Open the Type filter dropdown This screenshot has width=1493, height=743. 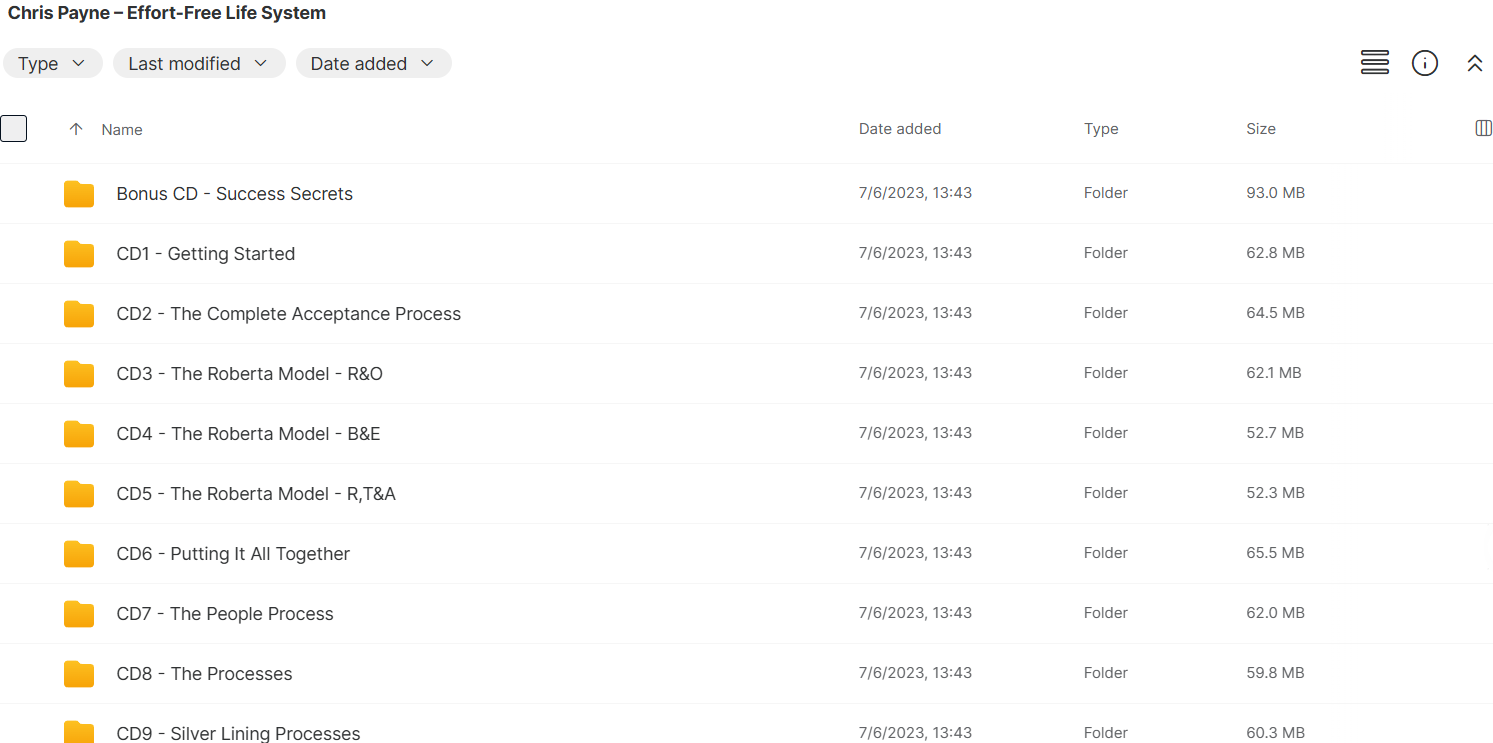[x=53, y=63]
